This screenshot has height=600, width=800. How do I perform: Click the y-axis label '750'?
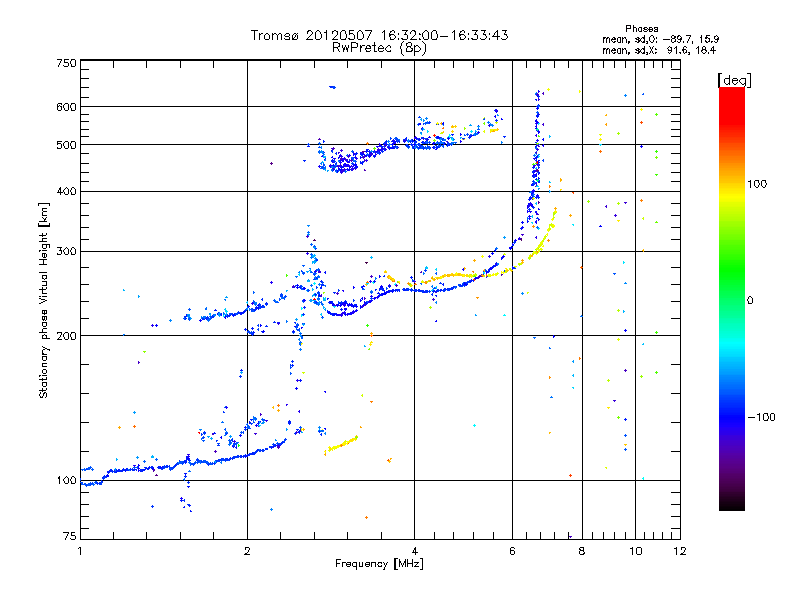tap(67, 63)
